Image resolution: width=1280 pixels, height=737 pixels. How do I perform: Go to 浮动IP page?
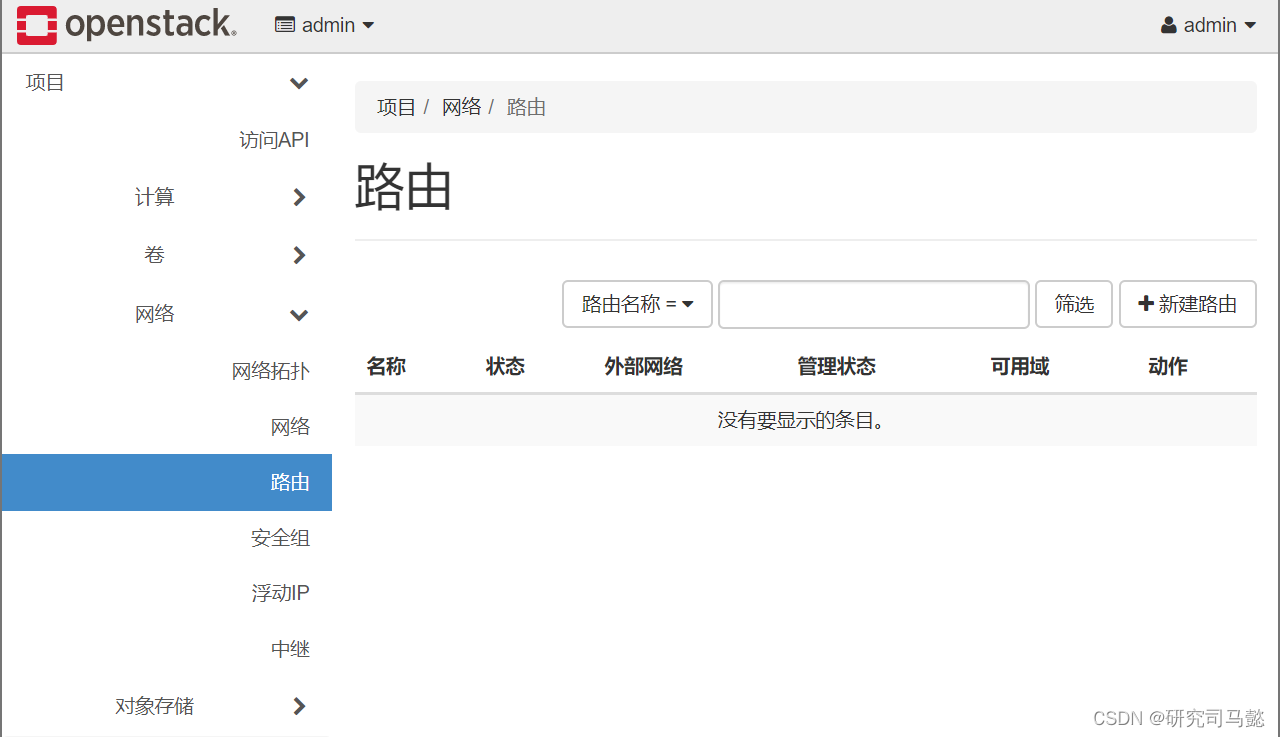click(280, 593)
